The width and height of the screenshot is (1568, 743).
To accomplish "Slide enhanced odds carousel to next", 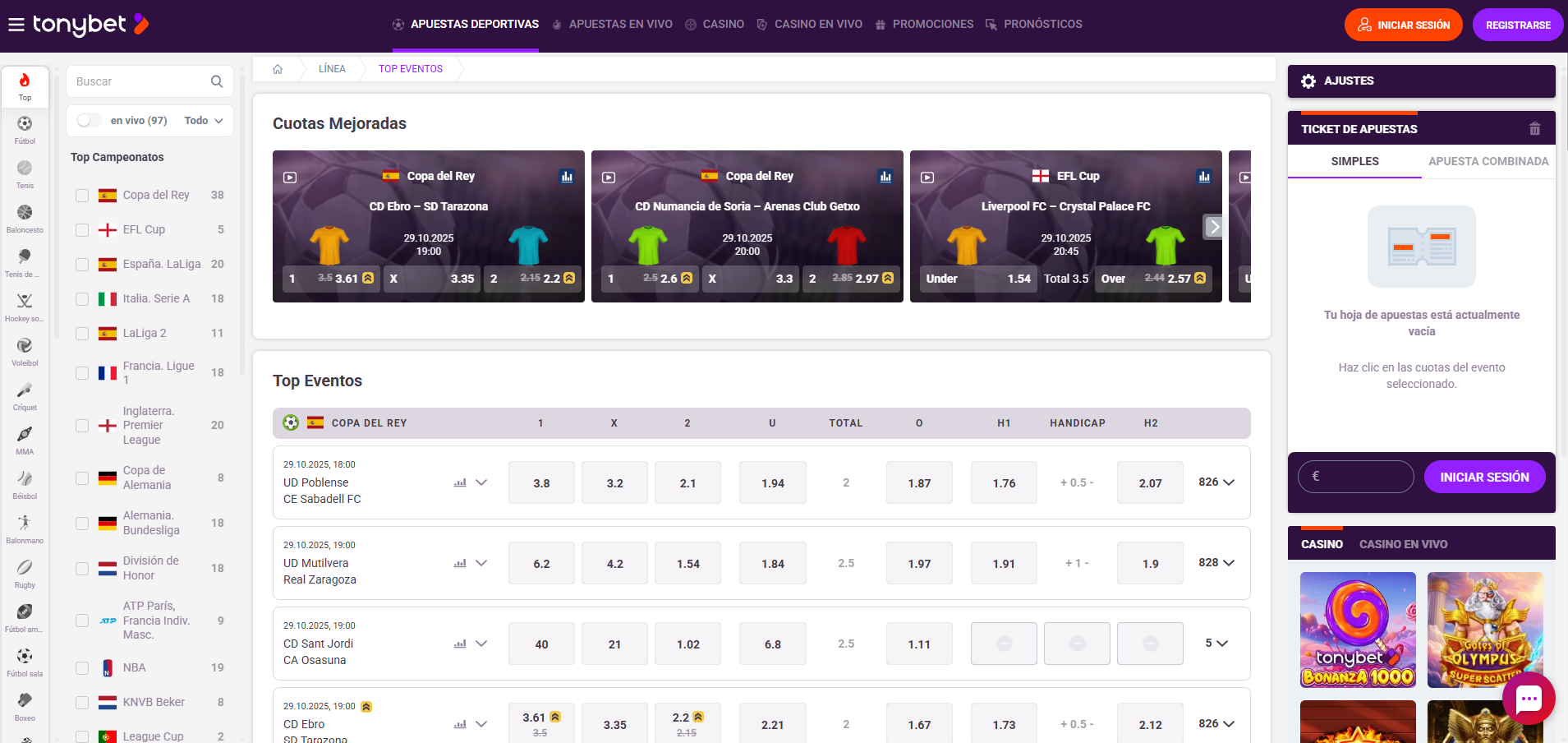I will coord(1214,227).
